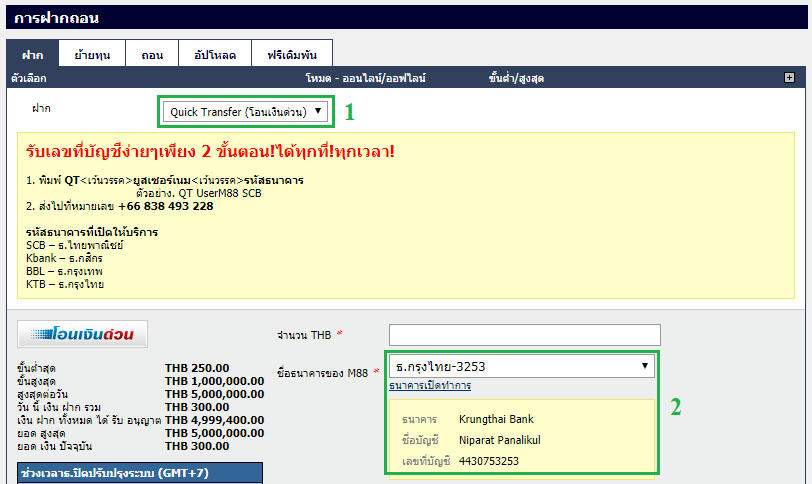Click the โหมด - ออนไลน์/ออฟไลน์ column header
Image resolution: width=812 pixels, height=484 pixels.
(366, 78)
